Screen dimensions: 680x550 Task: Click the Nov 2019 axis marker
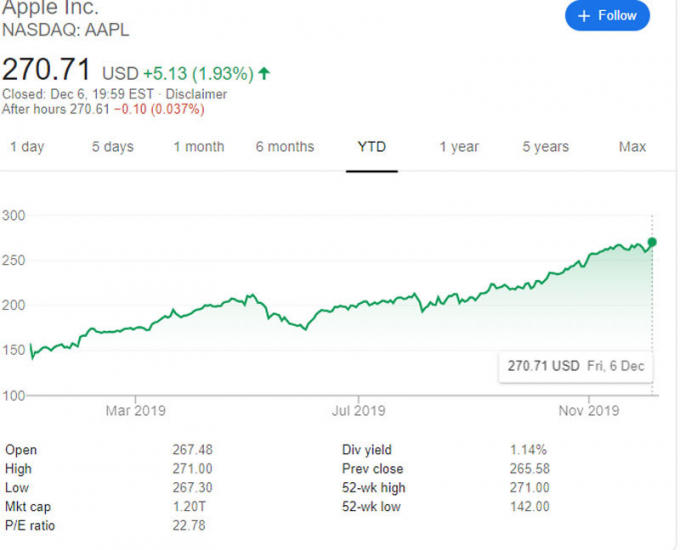tap(589, 410)
